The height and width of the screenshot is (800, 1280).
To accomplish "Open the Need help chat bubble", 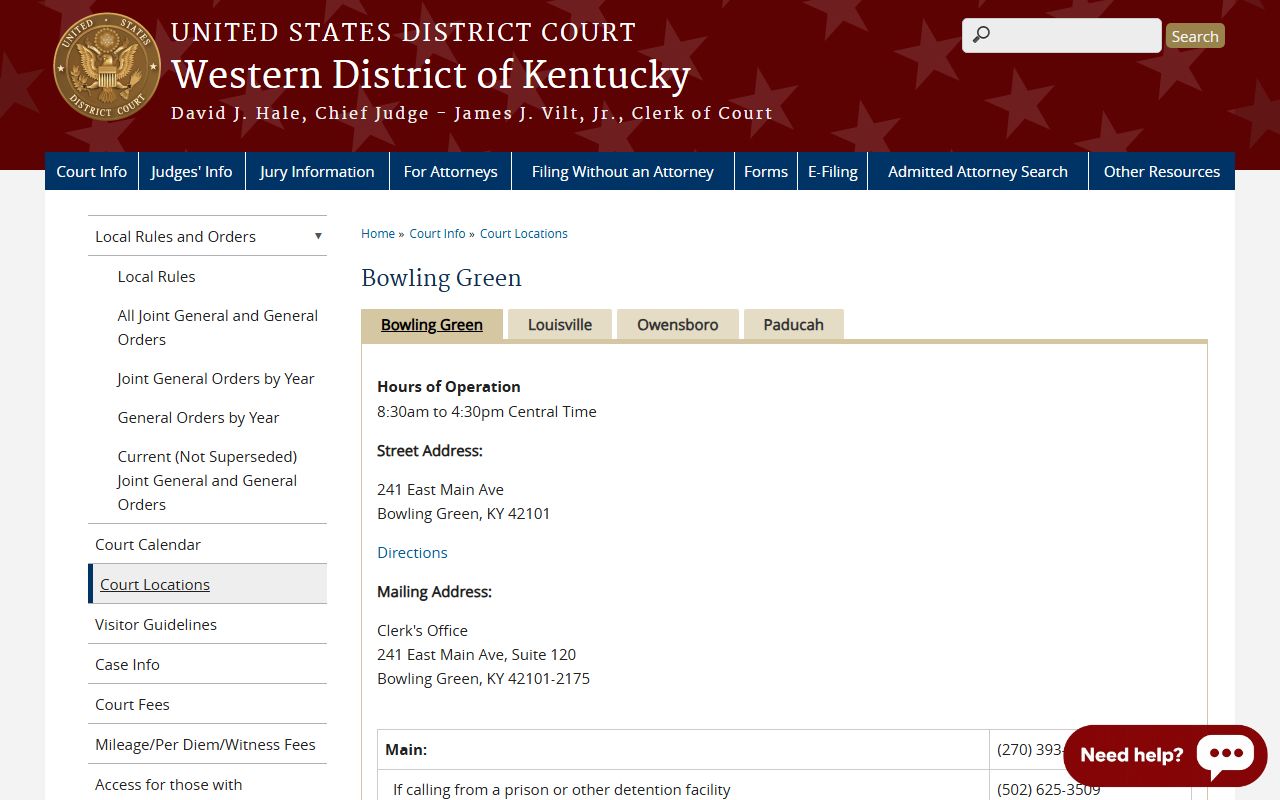I will coord(1165,755).
